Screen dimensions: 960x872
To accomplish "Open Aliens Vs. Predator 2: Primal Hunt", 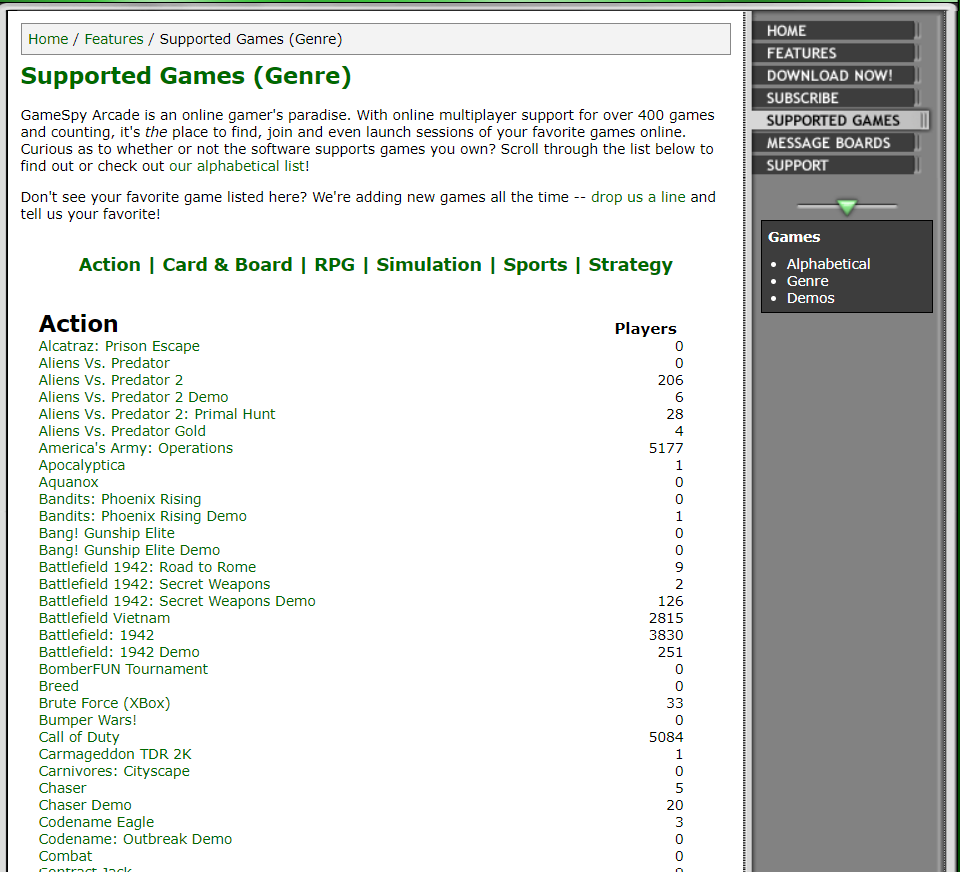I will pos(157,414).
